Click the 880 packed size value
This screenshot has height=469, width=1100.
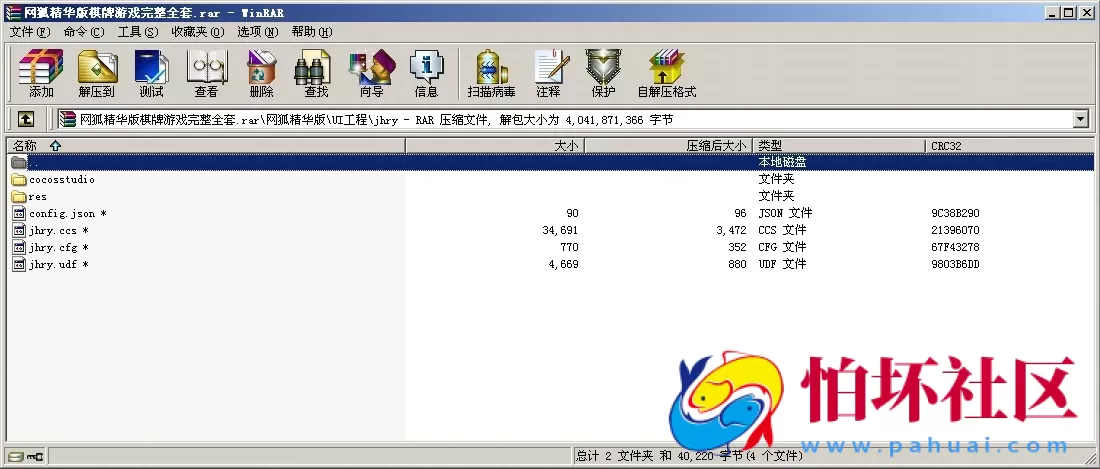(737, 264)
